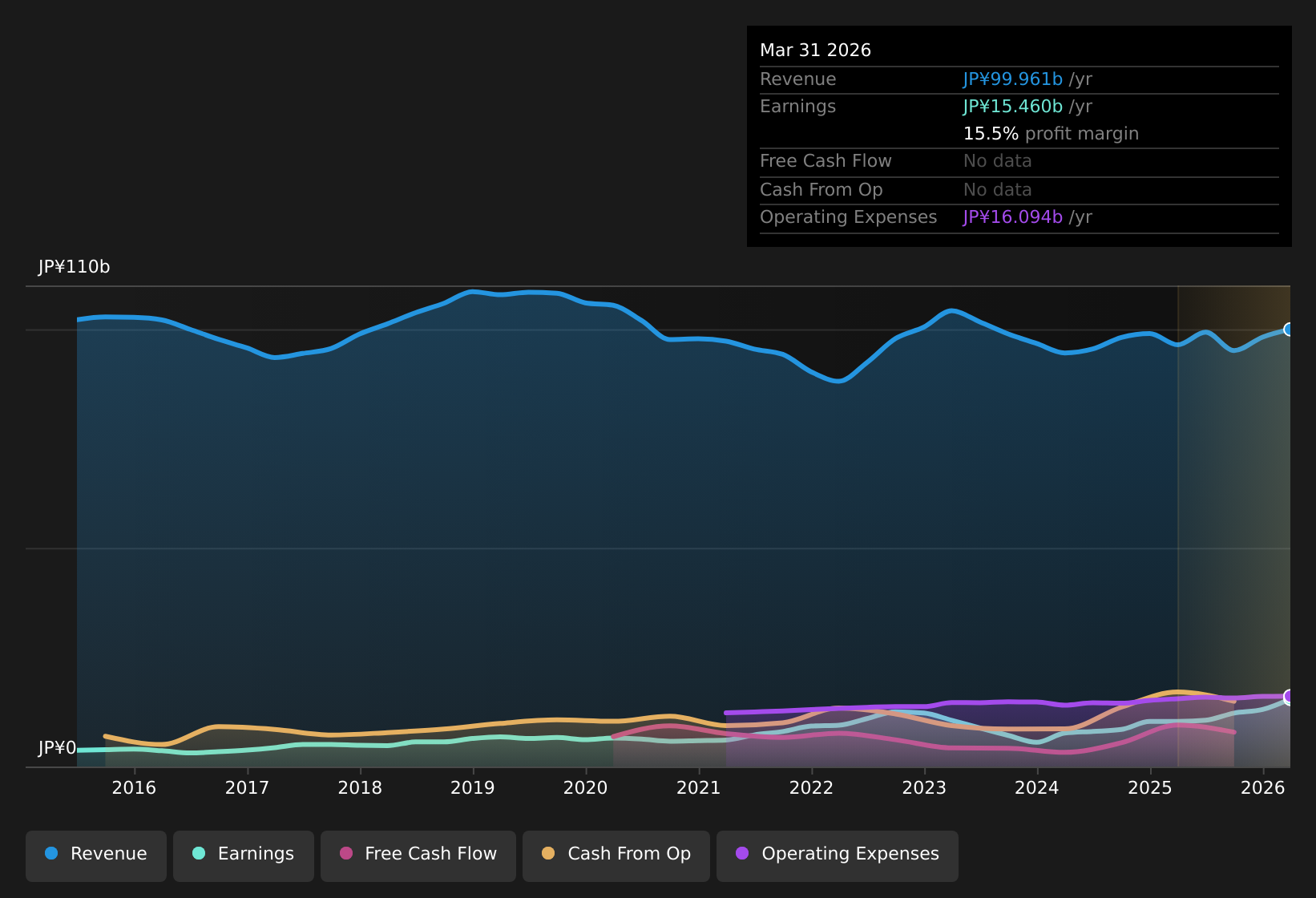Click the JP¥99.961b revenue value

click(x=1012, y=79)
